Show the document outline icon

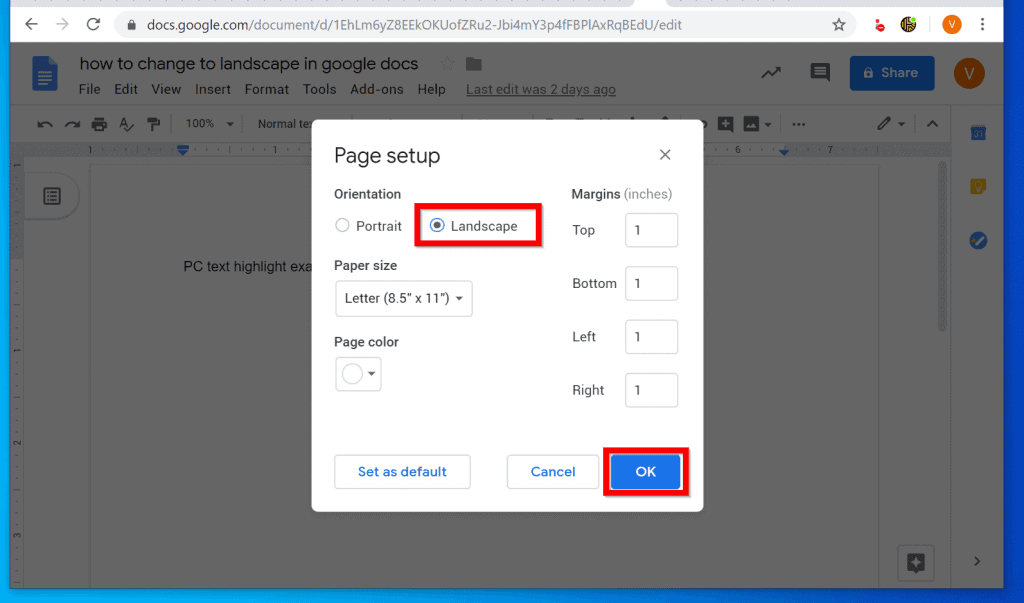pos(52,196)
